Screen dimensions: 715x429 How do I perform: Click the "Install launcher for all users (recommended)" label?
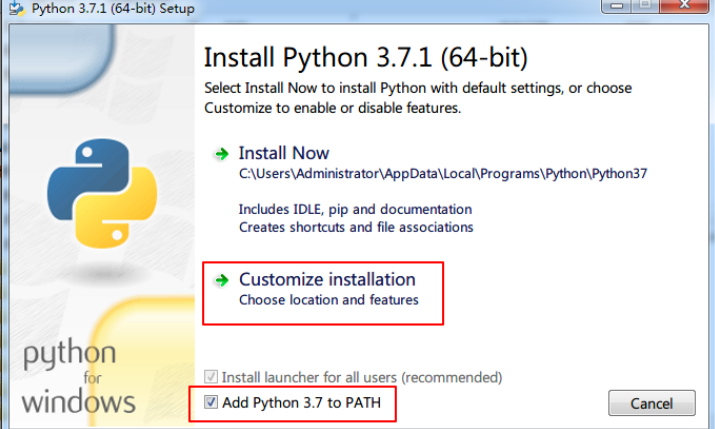pos(361,378)
